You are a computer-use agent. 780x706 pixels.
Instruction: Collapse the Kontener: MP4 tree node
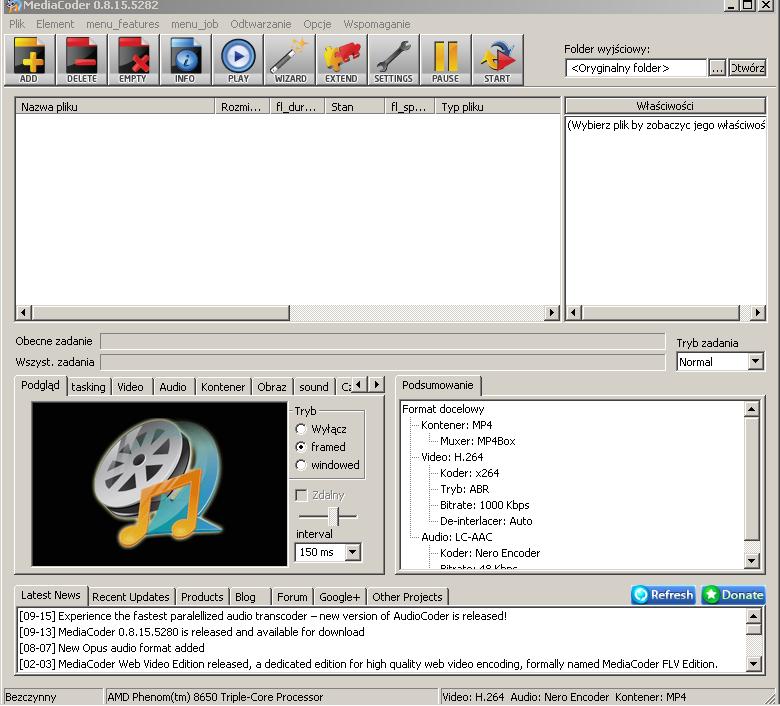pyautogui.click(x=456, y=425)
